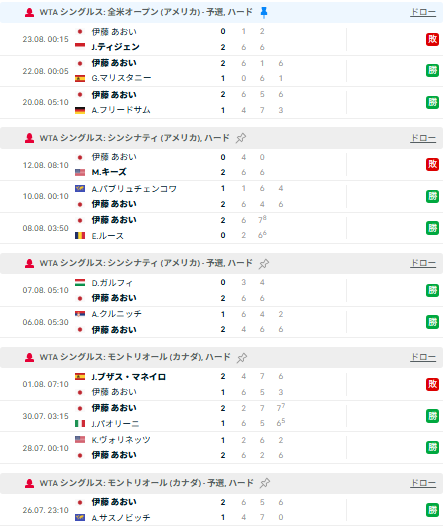The width and height of the screenshot is (448, 527).
Task: Open the WTA player icon for US Open header
Action: pyautogui.click(x=30, y=12)
